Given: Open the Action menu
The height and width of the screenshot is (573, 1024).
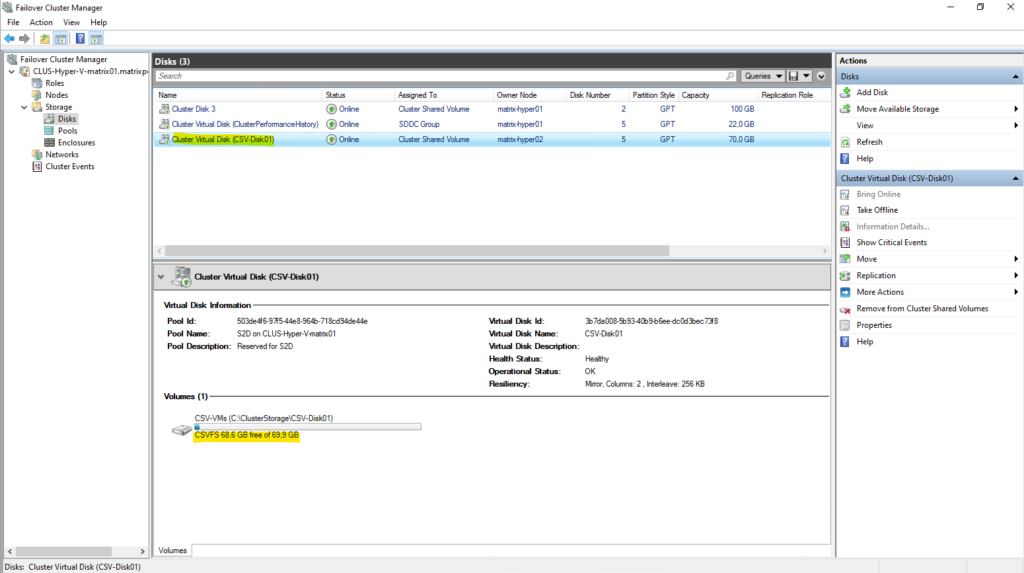Looking at the screenshot, I should tap(41, 22).
